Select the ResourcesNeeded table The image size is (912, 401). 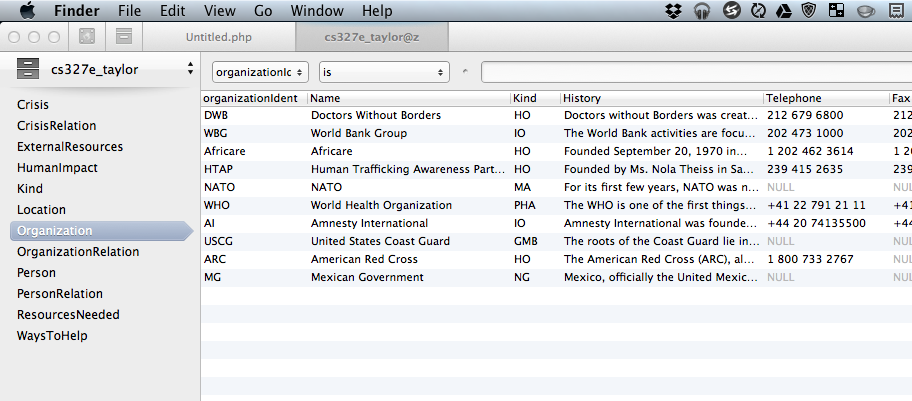68,314
